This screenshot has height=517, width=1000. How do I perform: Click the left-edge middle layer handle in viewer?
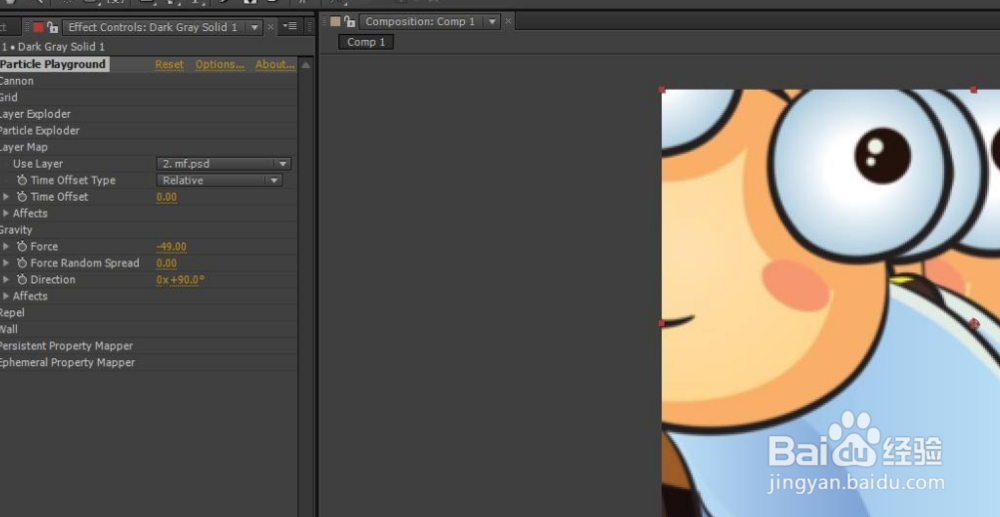point(662,324)
